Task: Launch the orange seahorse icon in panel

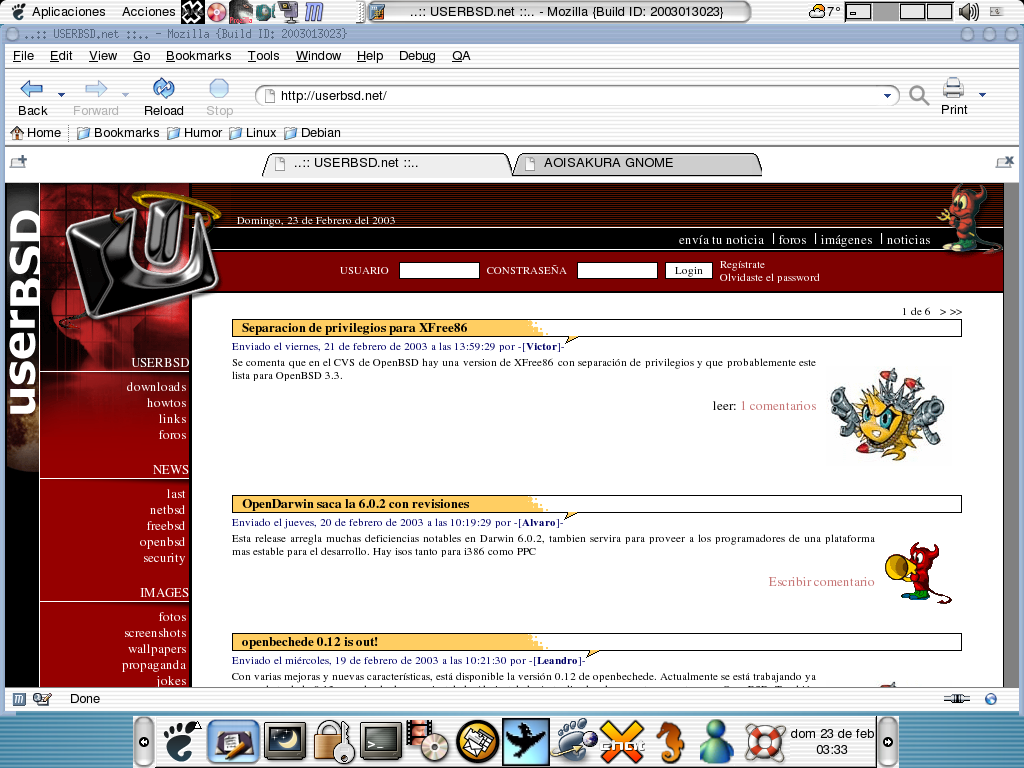Action: coord(670,743)
